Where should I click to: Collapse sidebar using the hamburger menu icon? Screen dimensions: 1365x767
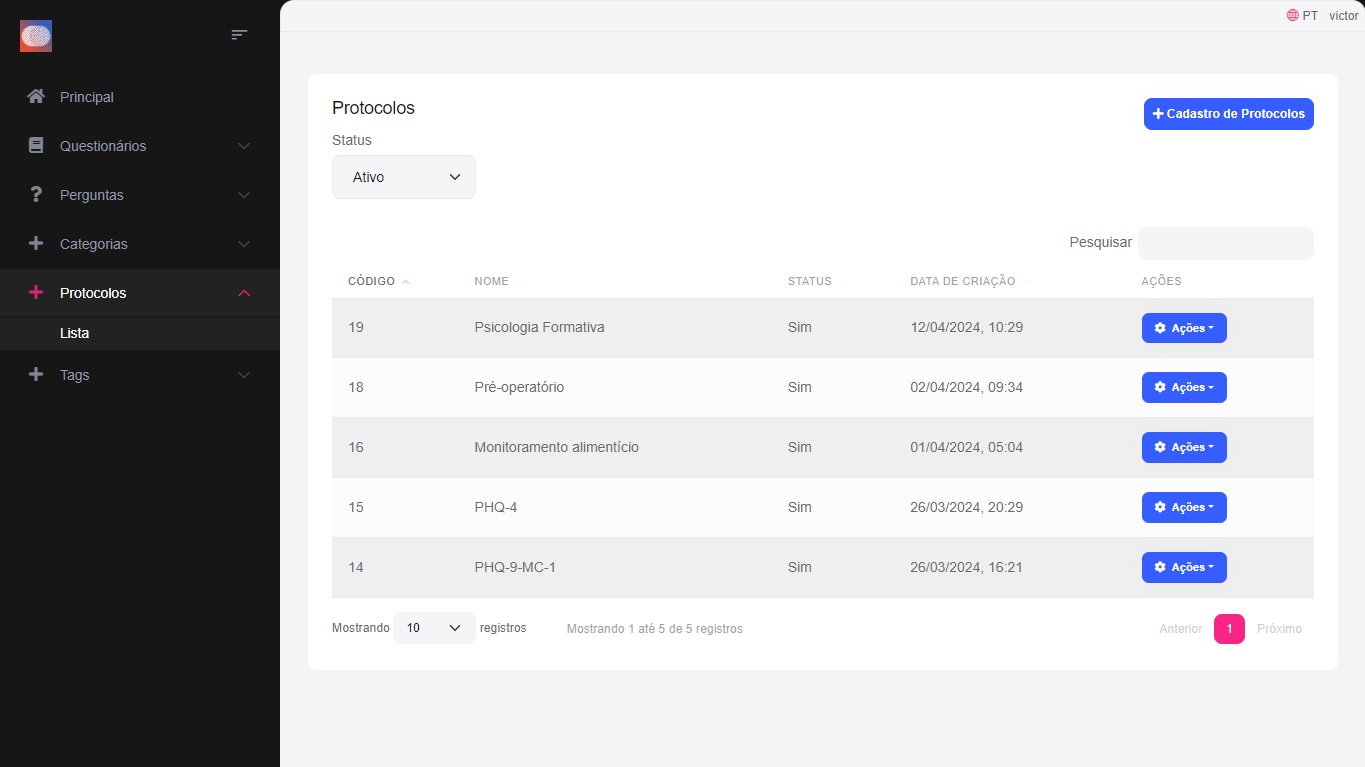239,35
